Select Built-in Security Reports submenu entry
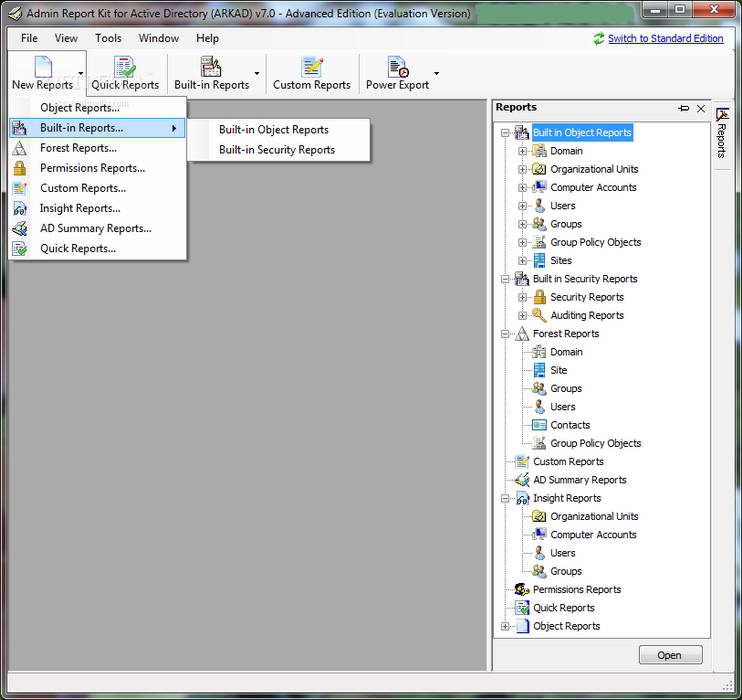The height and width of the screenshot is (700, 742). click(x=278, y=150)
